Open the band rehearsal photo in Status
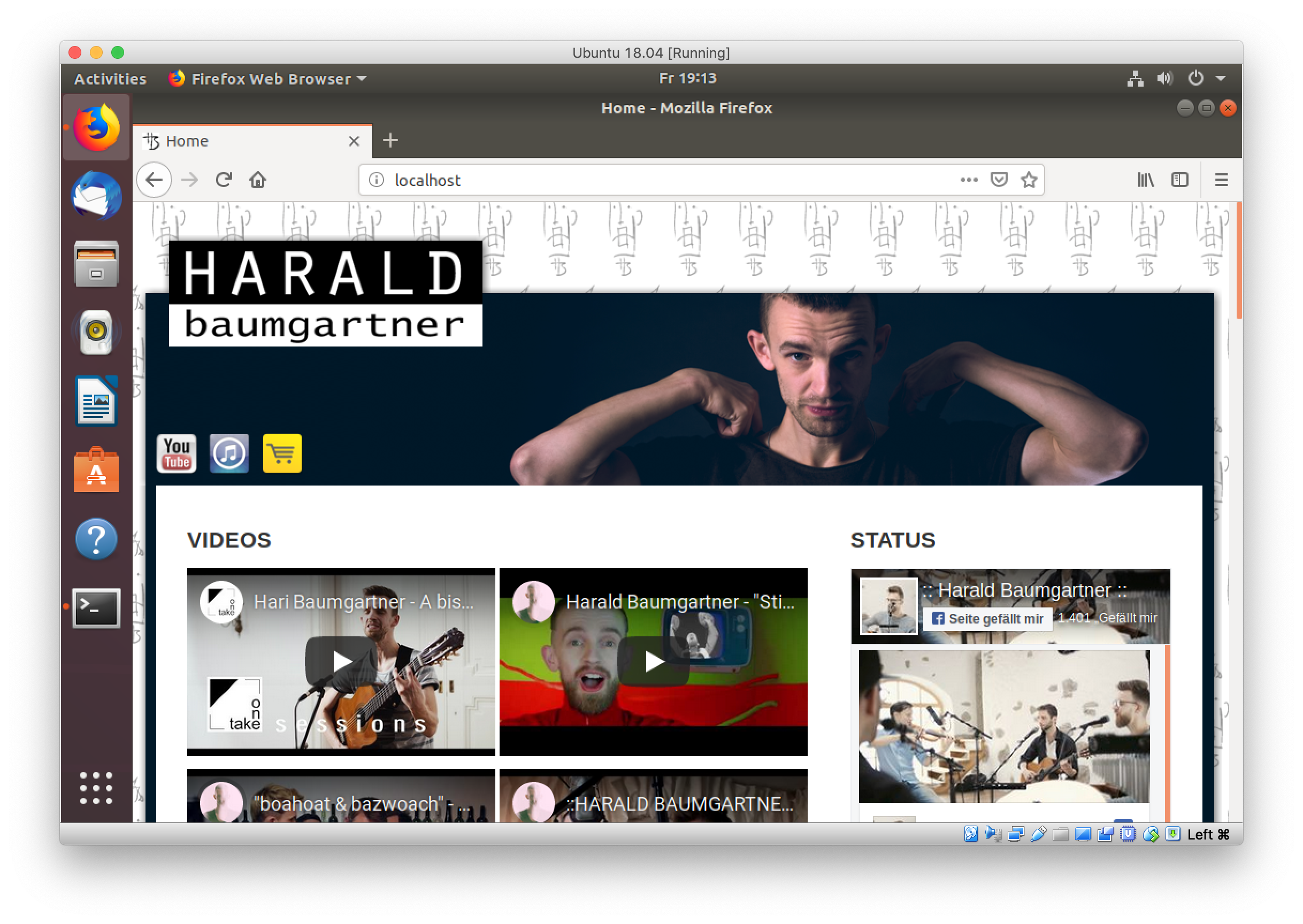This screenshot has height=924, width=1303. pos(1003,727)
